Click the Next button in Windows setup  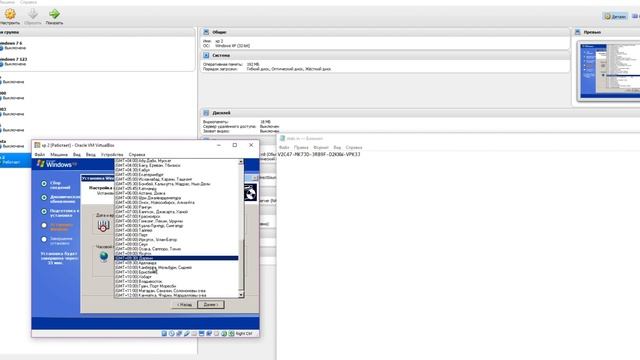click(211, 304)
